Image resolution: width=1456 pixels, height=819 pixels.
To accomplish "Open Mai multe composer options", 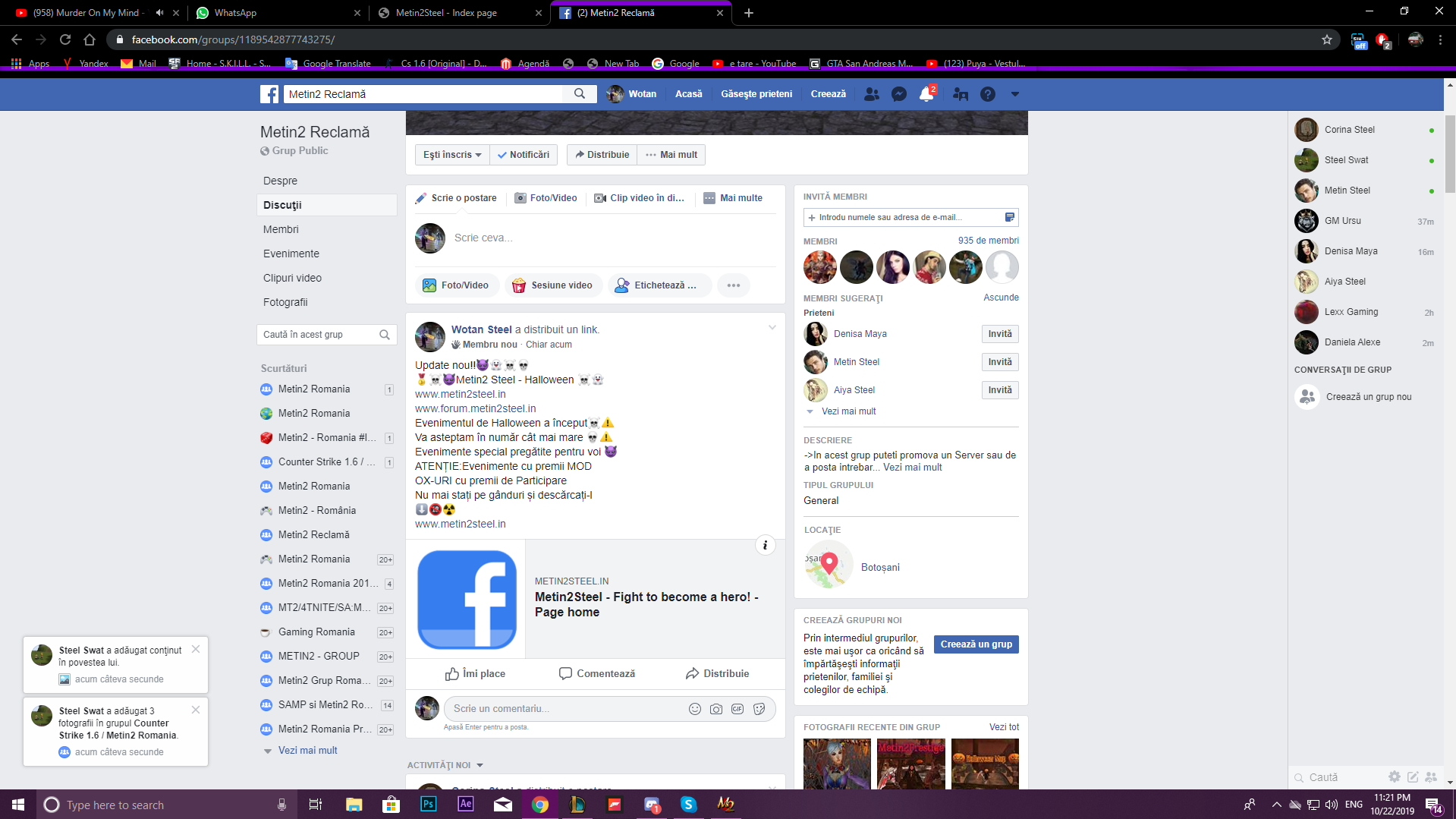I will [733, 198].
